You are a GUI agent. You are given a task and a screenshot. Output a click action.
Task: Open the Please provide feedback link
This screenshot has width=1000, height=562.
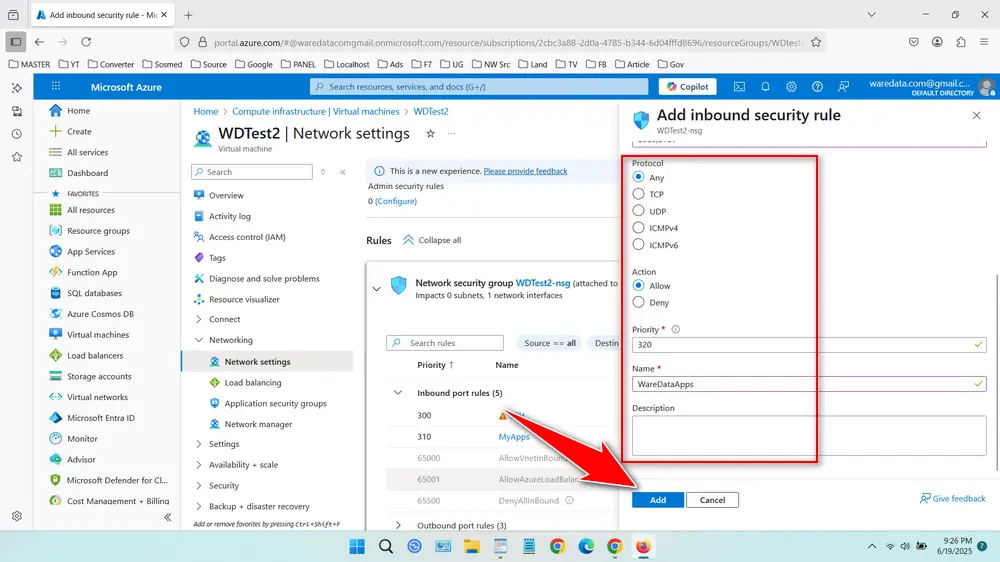526,171
